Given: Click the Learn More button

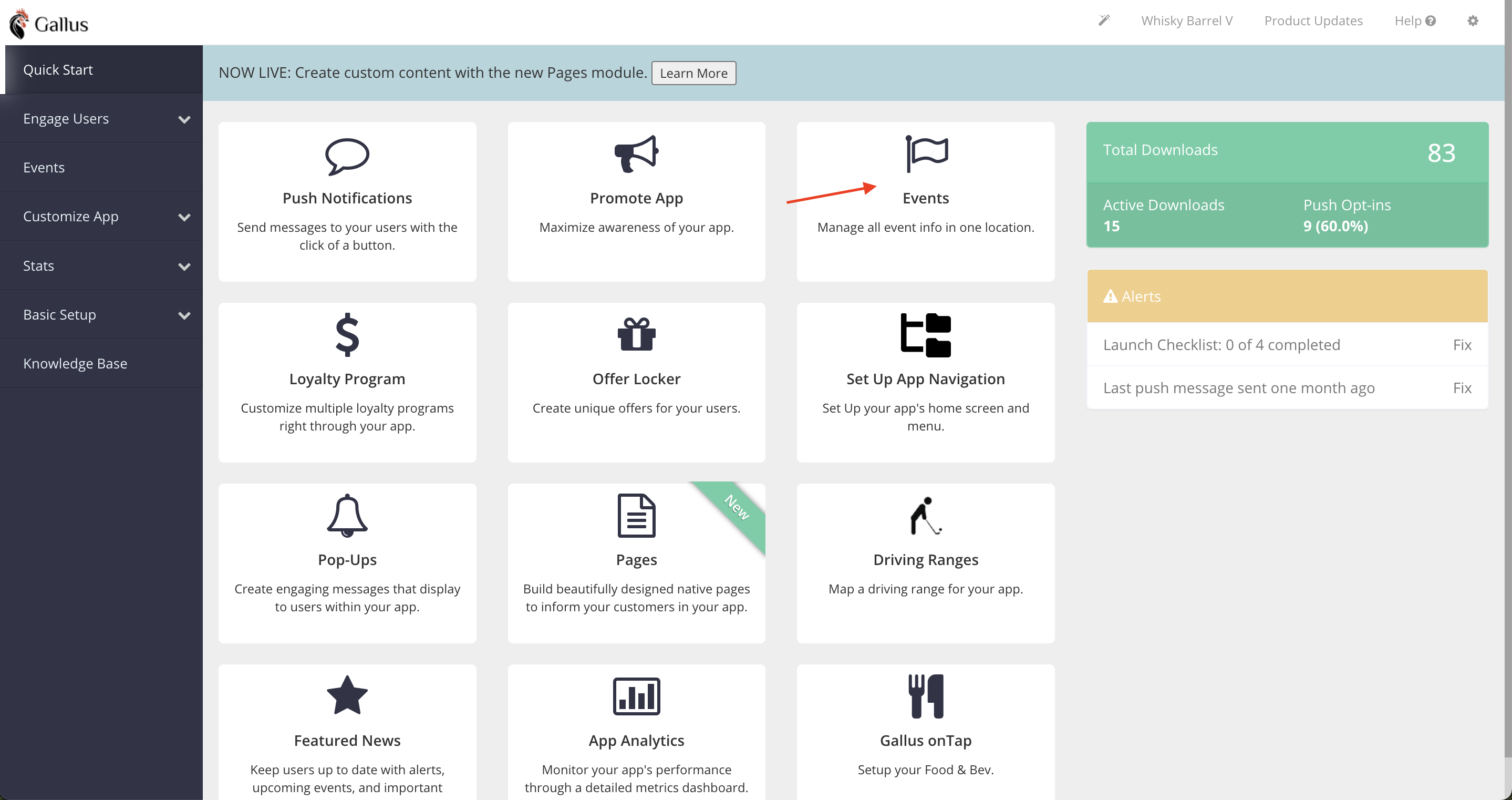Looking at the screenshot, I should [693, 73].
